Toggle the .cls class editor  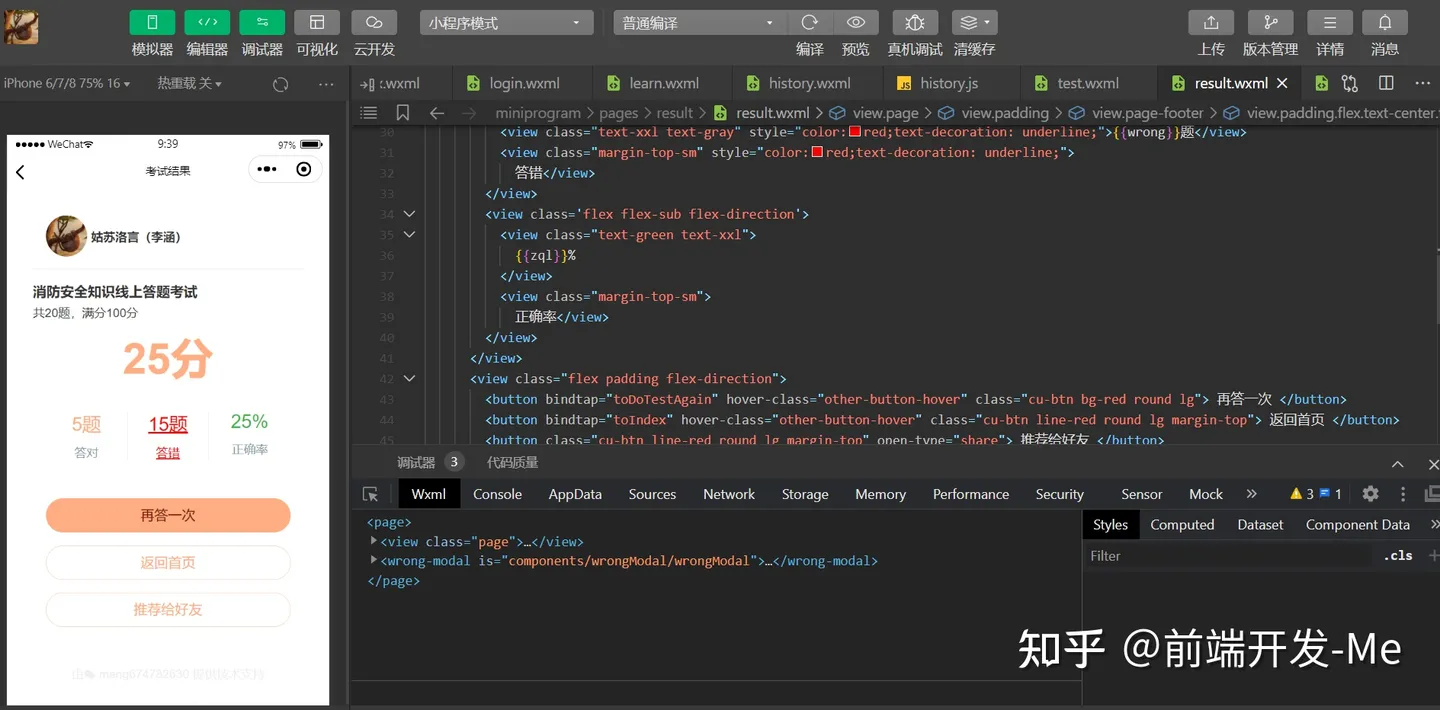pyautogui.click(x=1398, y=556)
